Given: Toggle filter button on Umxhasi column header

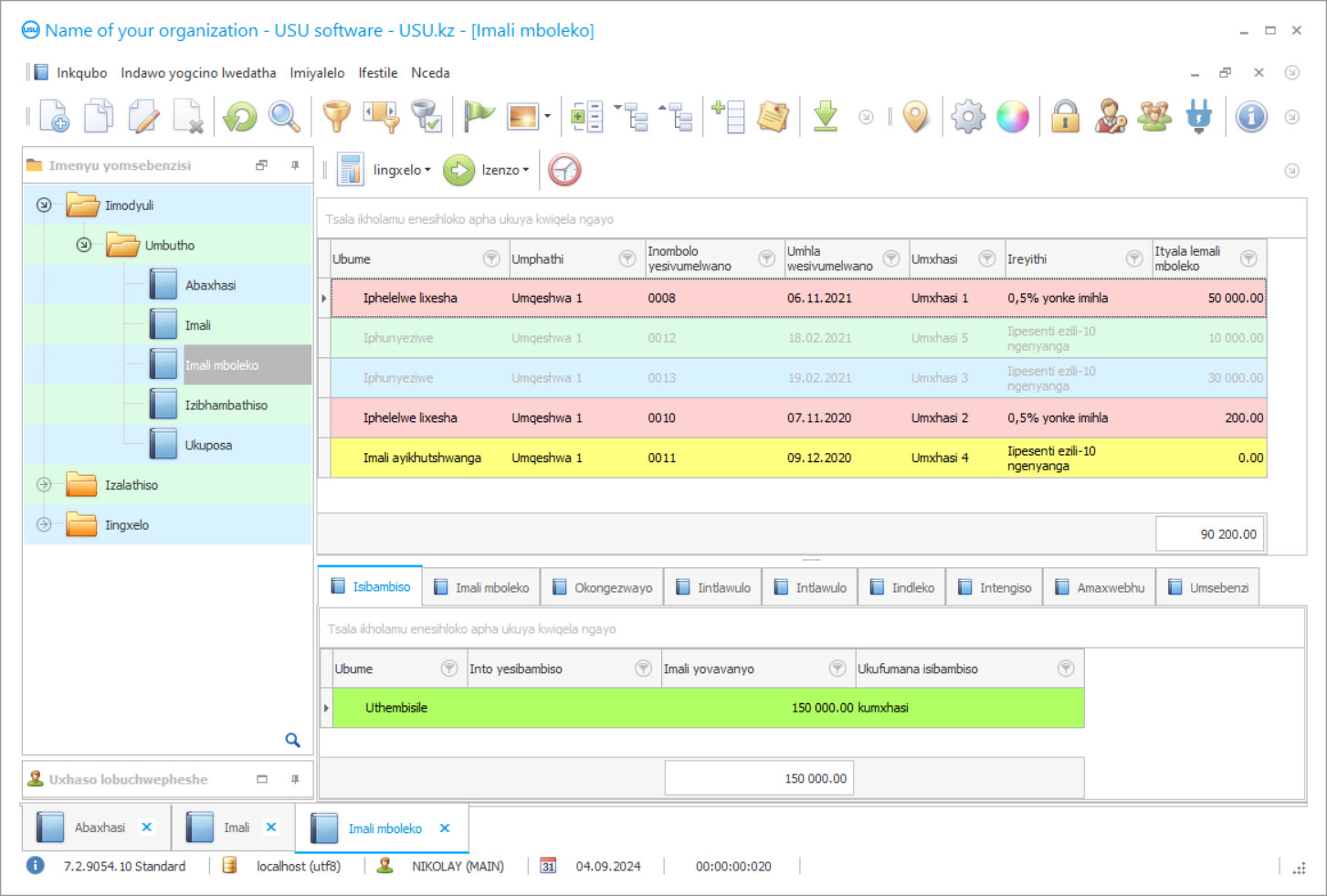Looking at the screenshot, I should pyautogui.click(x=986, y=258).
